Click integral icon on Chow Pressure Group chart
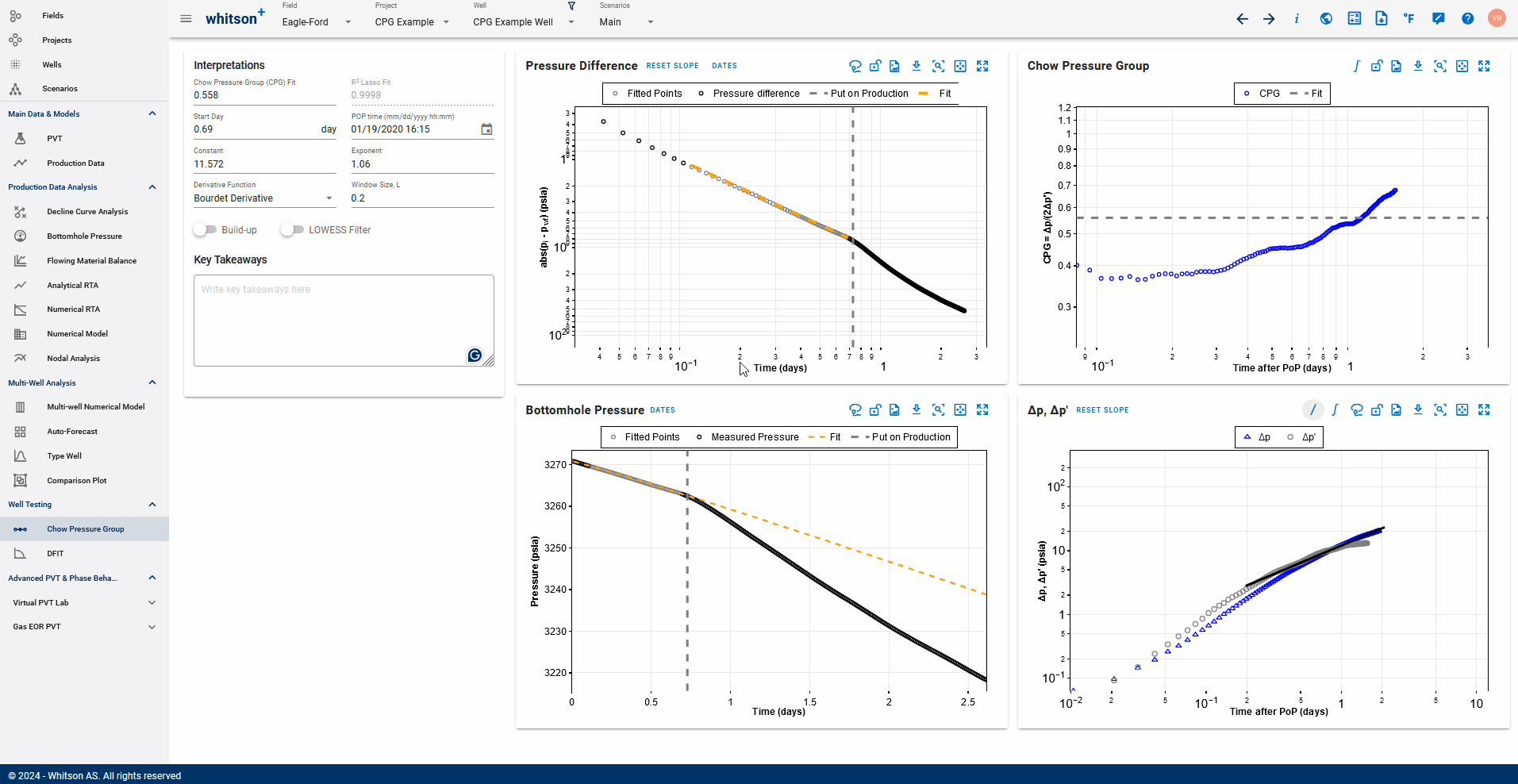The height and width of the screenshot is (784, 1518). pyautogui.click(x=1357, y=67)
